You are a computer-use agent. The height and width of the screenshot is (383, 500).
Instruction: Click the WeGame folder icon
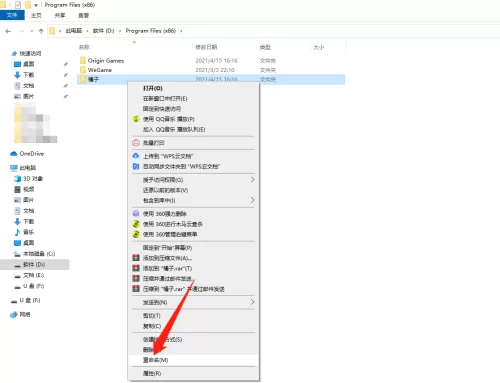tap(83, 70)
